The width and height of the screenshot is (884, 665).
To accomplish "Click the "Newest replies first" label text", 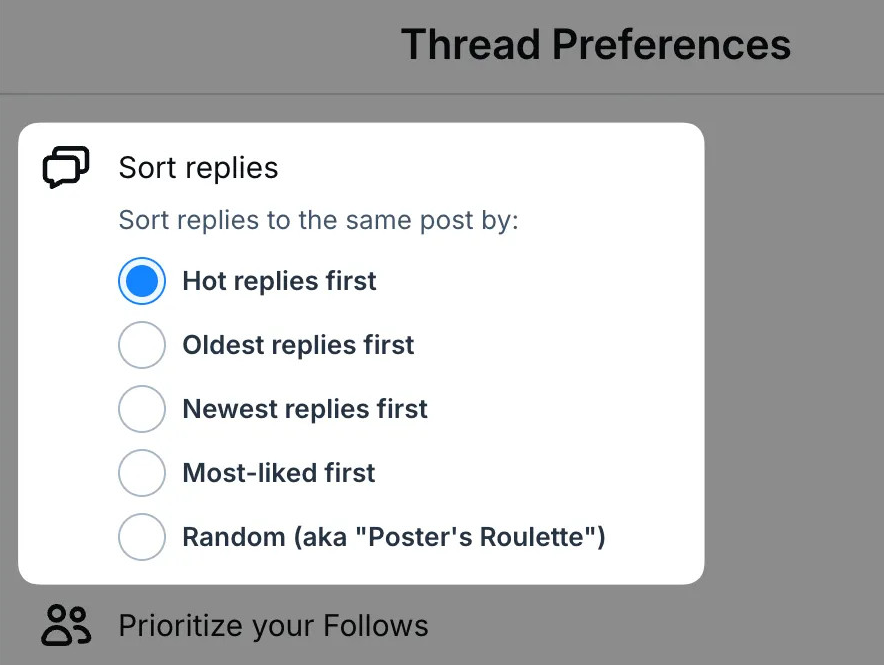I will tap(305, 409).
